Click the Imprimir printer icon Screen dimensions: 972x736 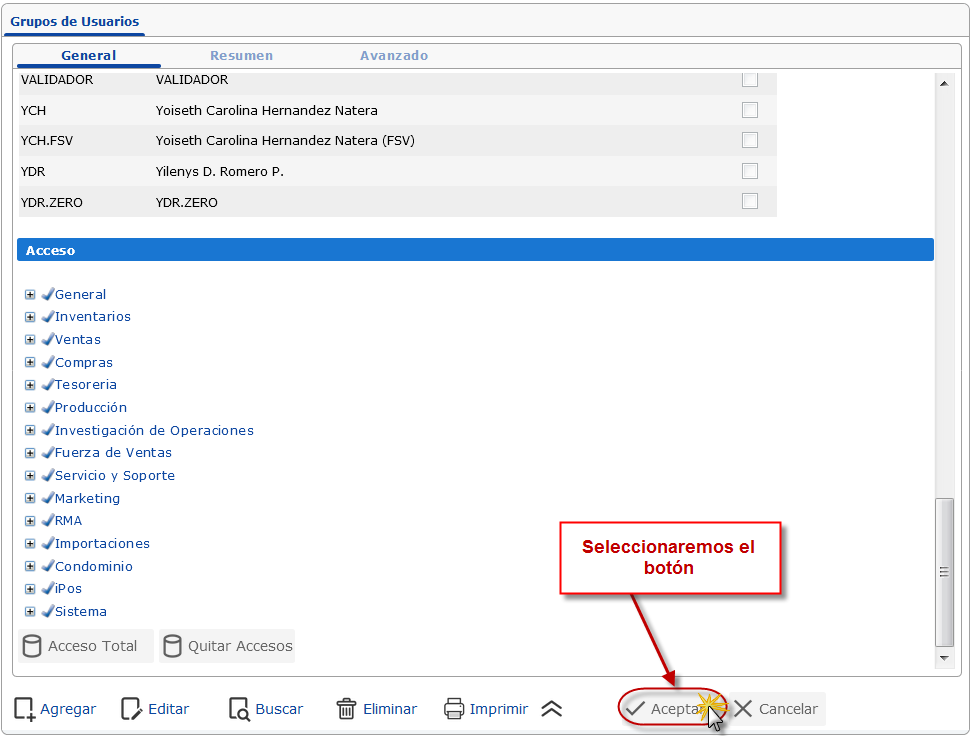[454, 709]
